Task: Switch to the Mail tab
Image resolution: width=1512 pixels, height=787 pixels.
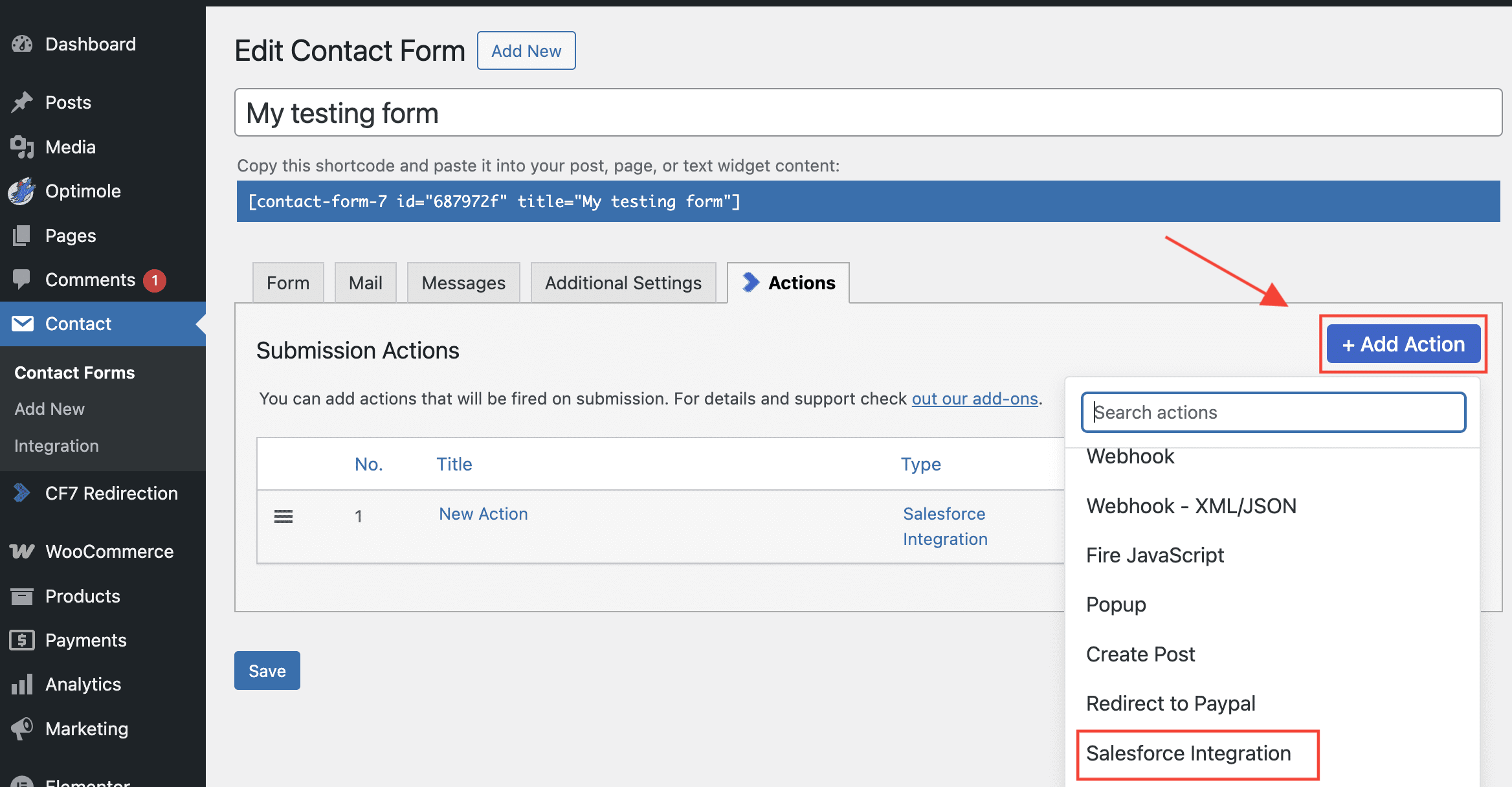Action: click(365, 283)
